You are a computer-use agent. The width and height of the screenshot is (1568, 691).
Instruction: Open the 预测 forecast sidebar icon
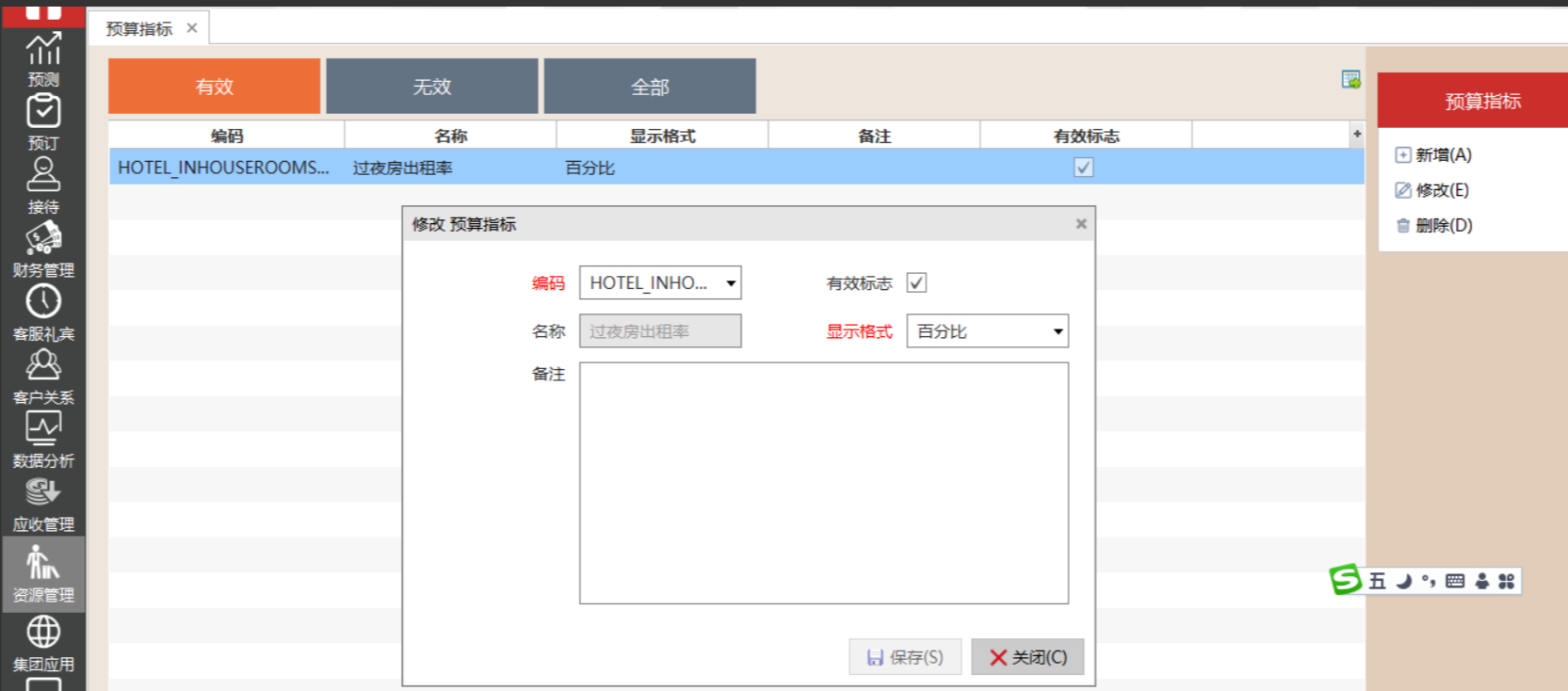coord(43,58)
